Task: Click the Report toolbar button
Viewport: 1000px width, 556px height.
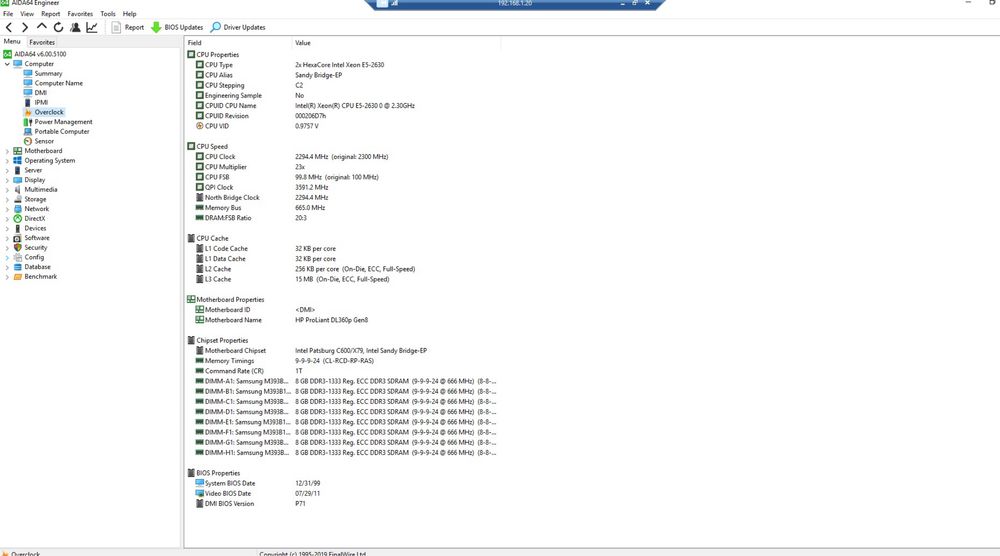Action: 128,27
